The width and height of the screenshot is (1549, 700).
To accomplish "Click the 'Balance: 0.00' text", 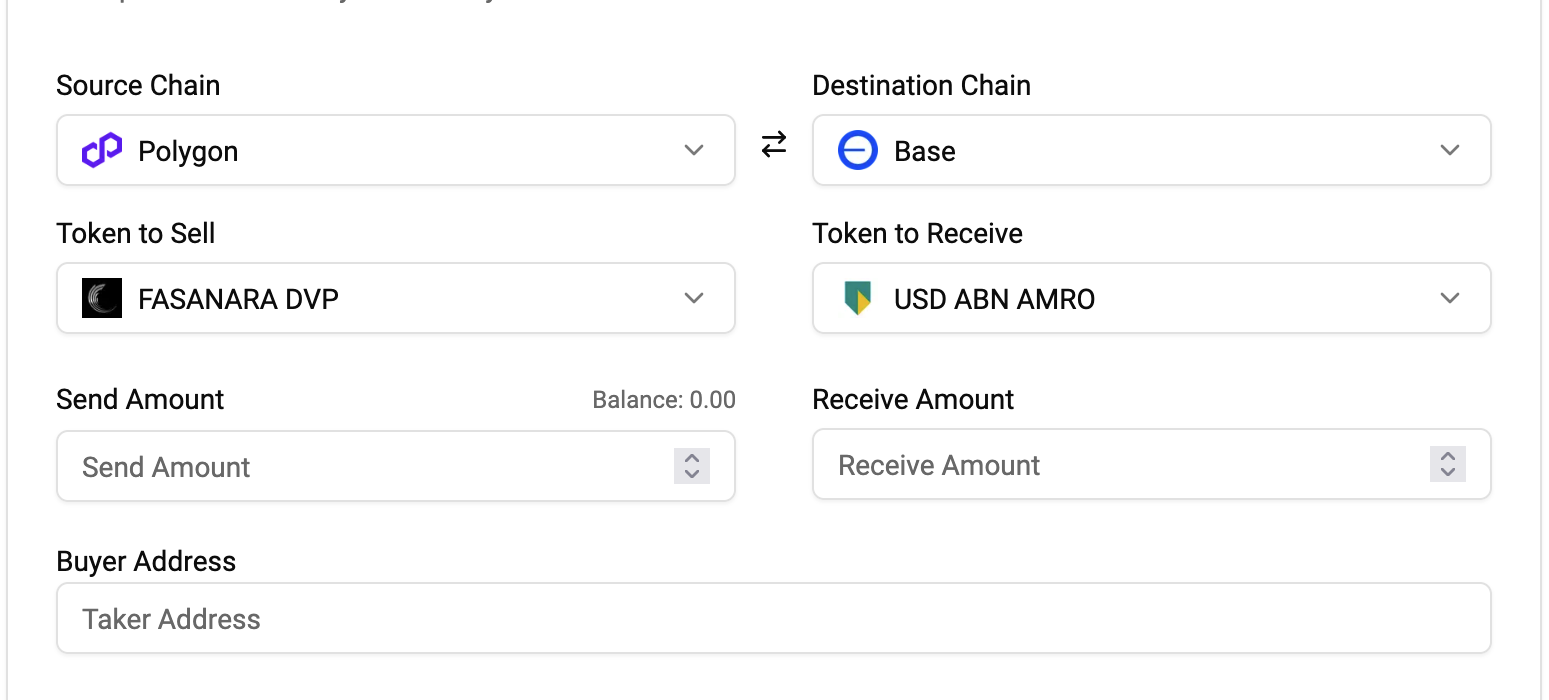I will click(664, 400).
